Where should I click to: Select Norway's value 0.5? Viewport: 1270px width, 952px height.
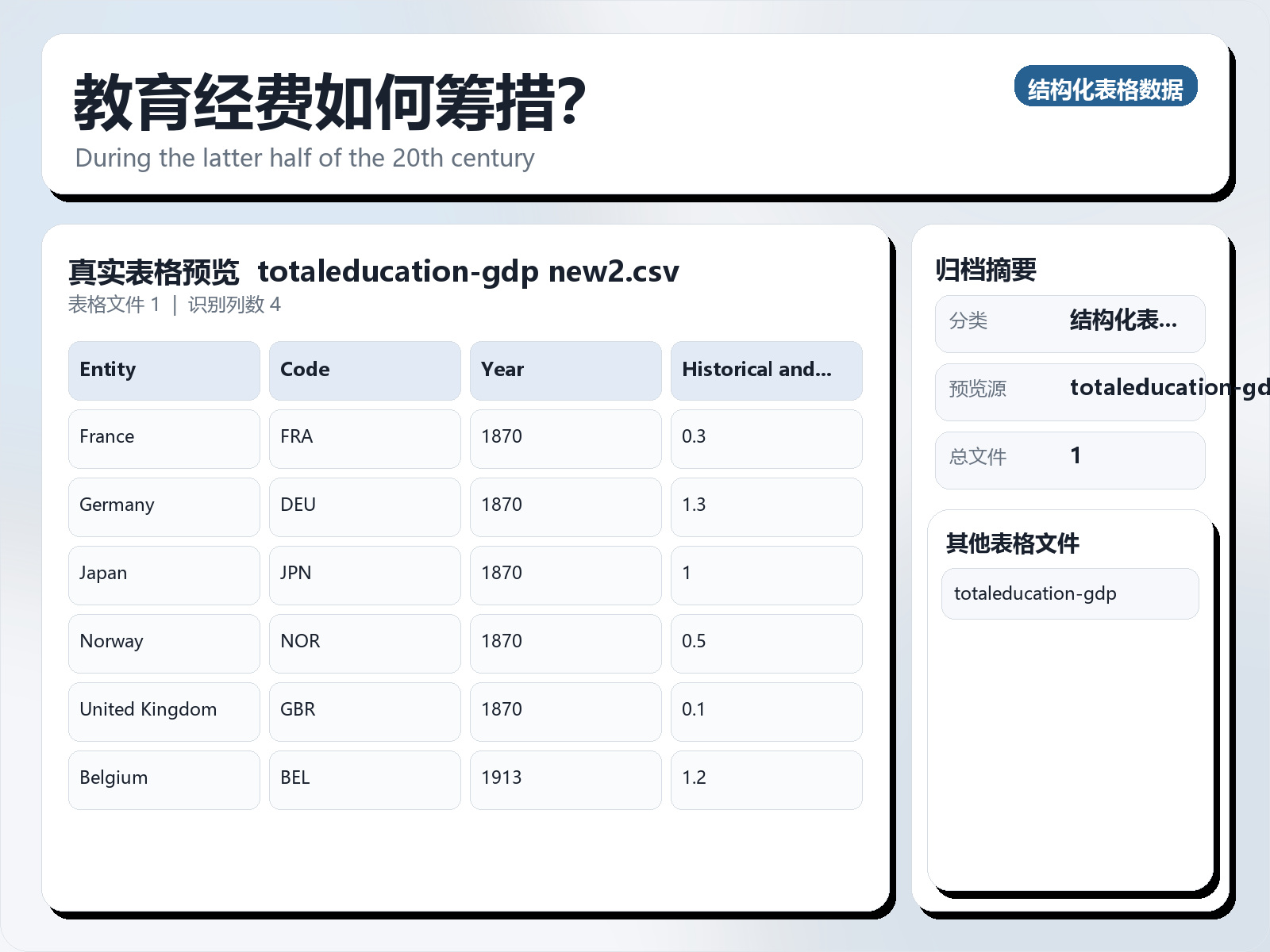pyautogui.click(x=766, y=642)
